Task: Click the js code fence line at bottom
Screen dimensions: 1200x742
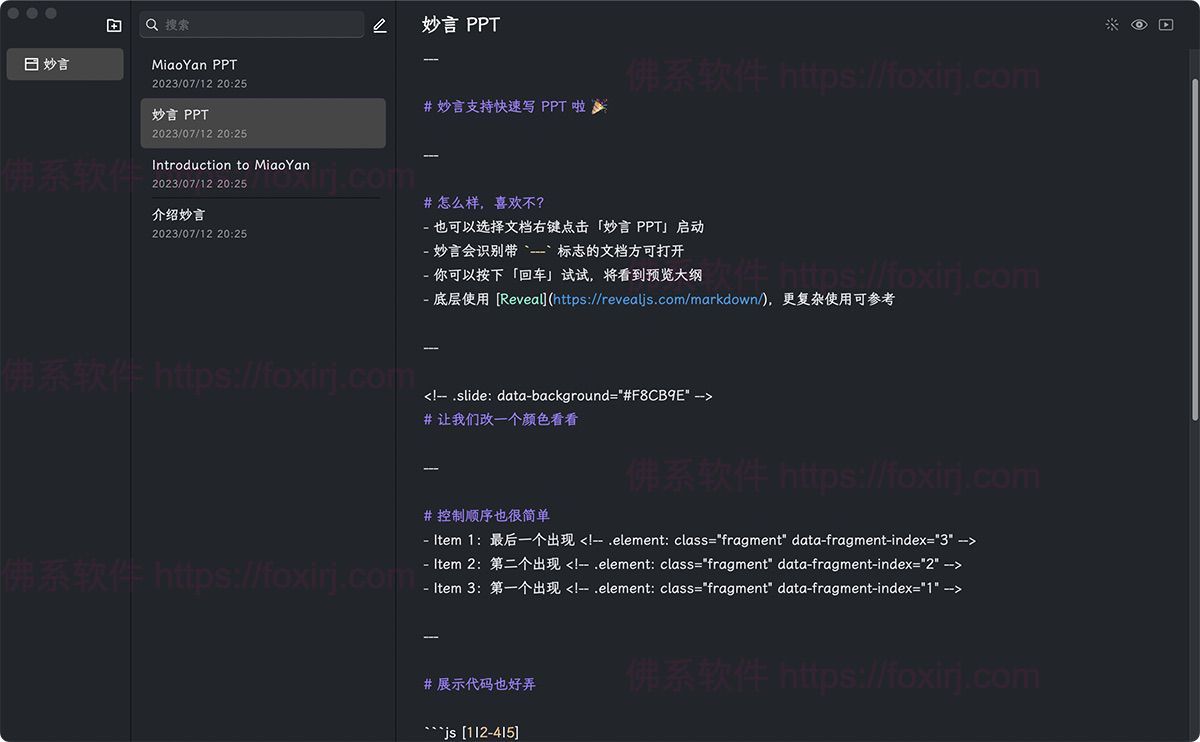Action: [x=471, y=731]
